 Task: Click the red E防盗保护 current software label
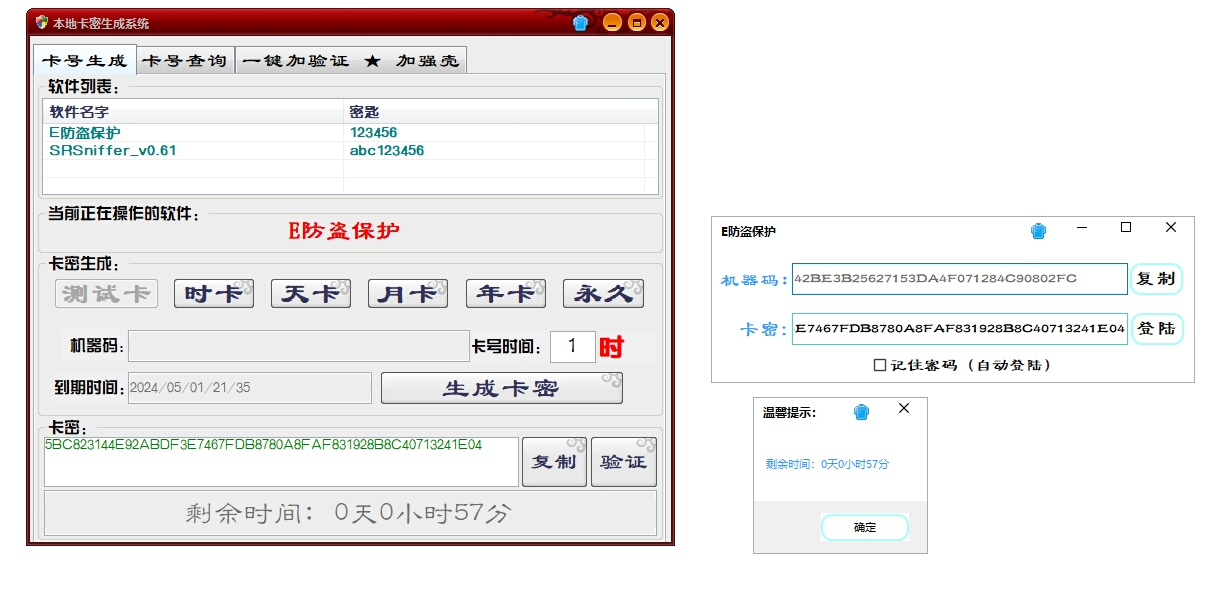[x=344, y=231]
